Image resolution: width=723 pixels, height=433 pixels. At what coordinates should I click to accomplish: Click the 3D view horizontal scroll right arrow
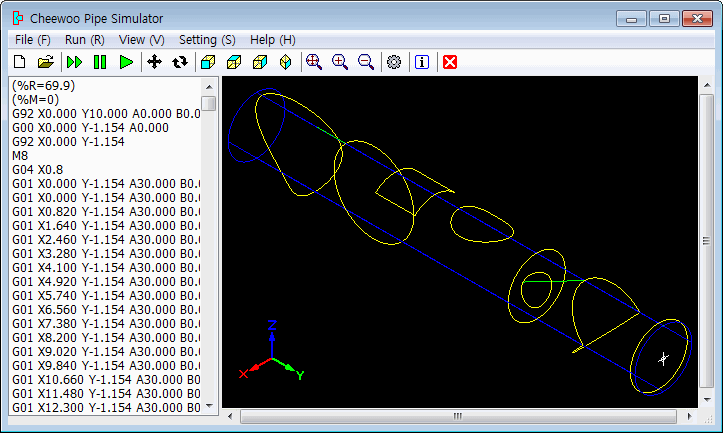[689, 416]
